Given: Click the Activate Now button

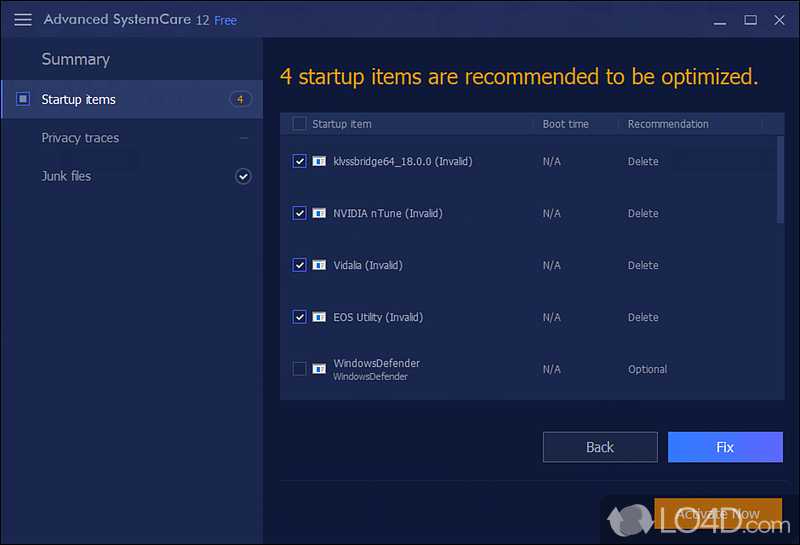Looking at the screenshot, I should click(718, 514).
